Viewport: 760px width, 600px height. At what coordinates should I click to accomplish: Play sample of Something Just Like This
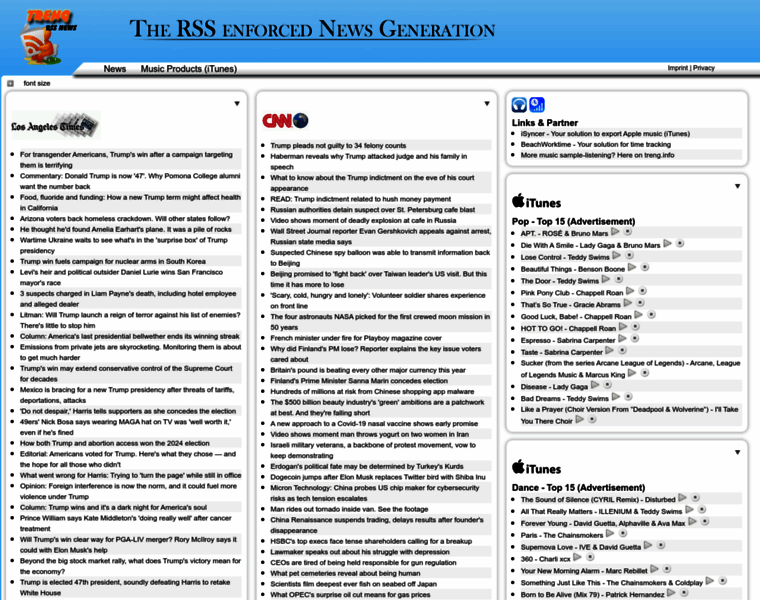710,581
